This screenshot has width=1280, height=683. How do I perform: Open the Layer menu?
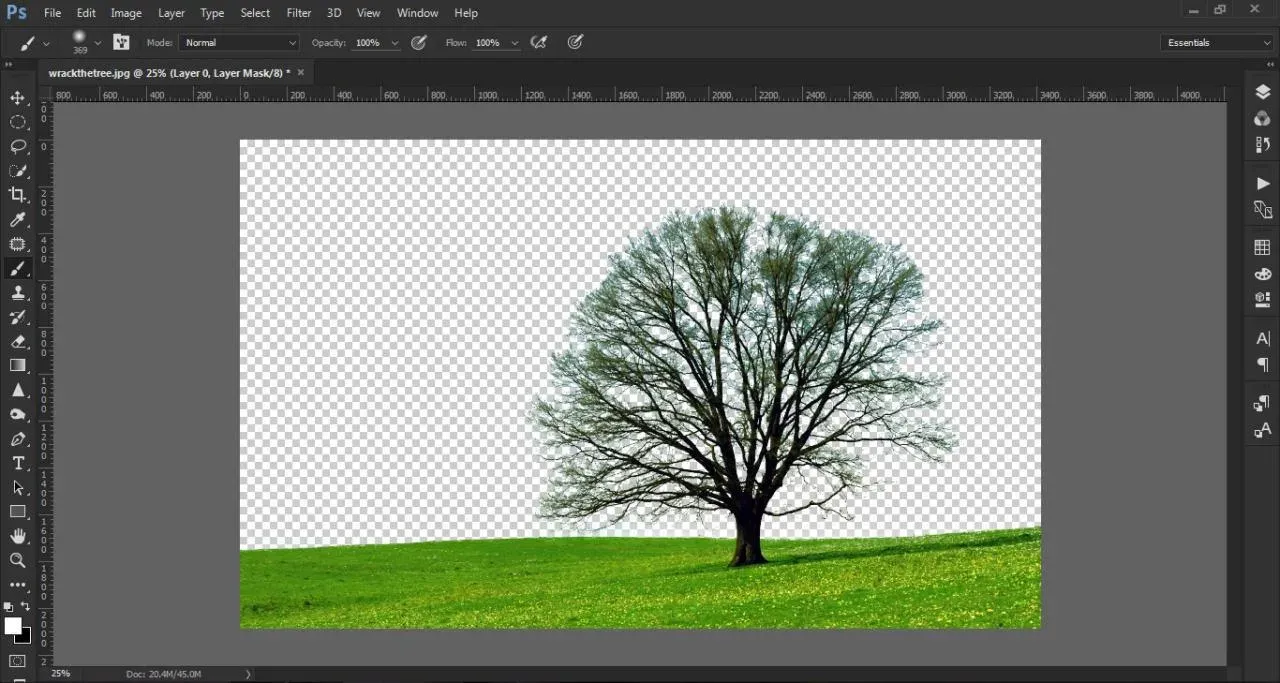pyautogui.click(x=172, y=13)
